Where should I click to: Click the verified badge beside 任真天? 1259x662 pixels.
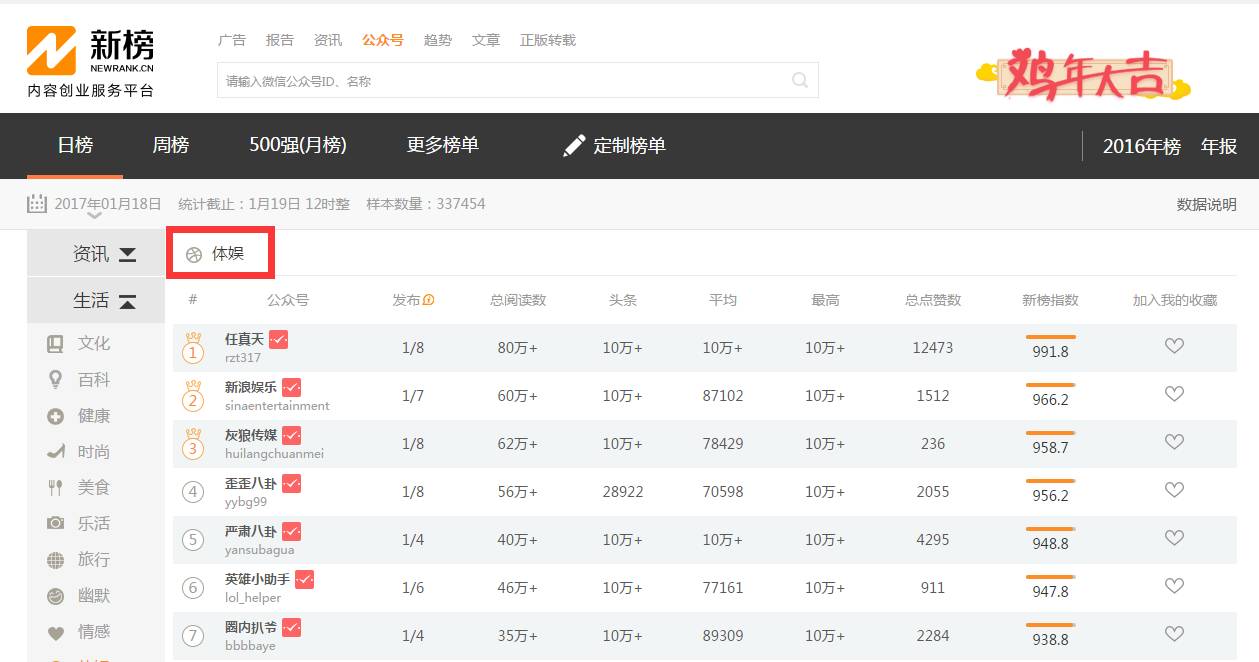[x=279, y=340]
